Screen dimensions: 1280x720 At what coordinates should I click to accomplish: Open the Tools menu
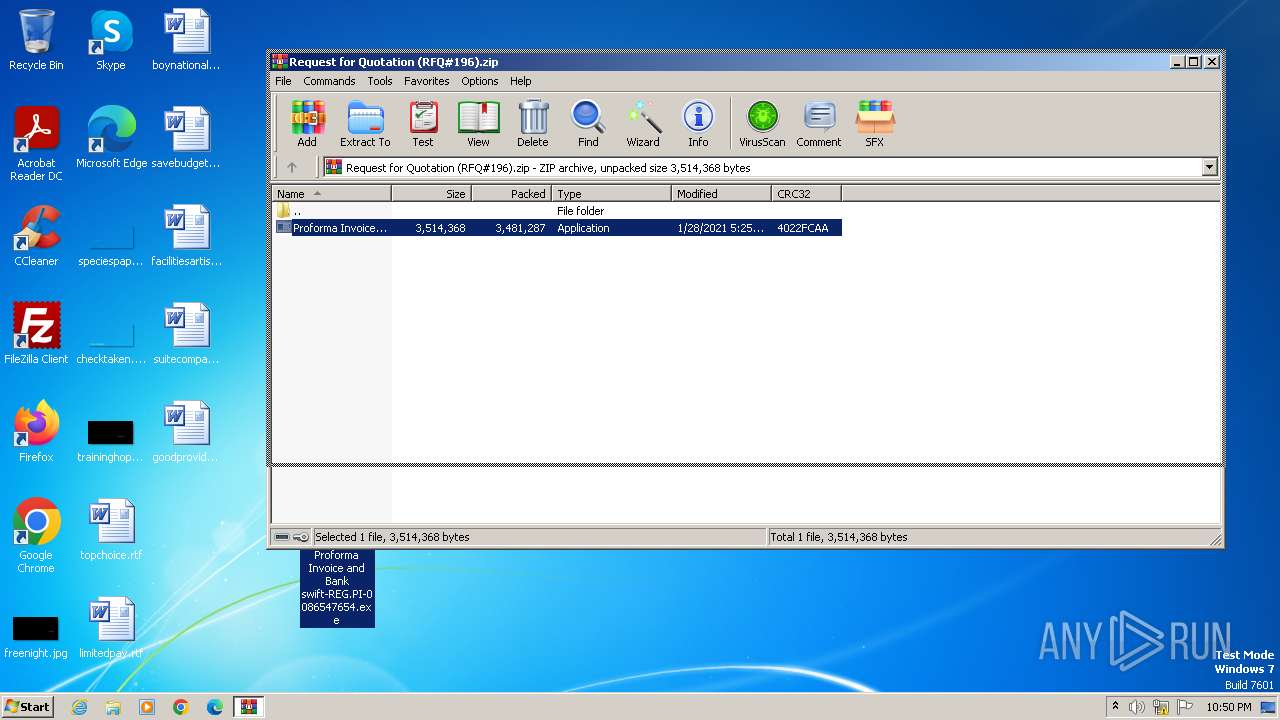[x=380, y=81]
